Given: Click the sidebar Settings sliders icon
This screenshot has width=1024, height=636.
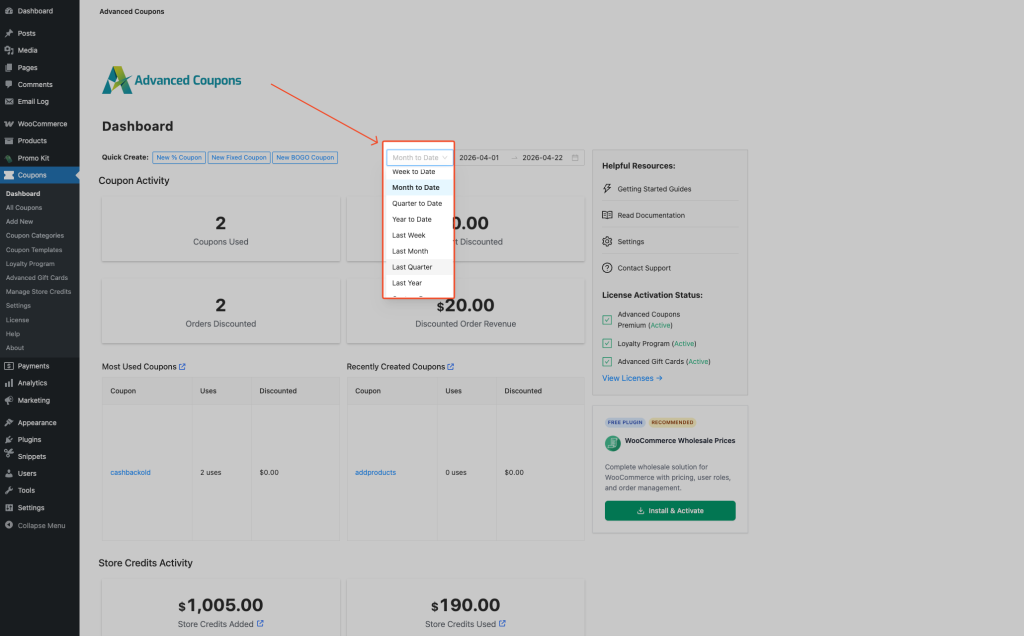Looking at the screenshot, I should 8,507.
